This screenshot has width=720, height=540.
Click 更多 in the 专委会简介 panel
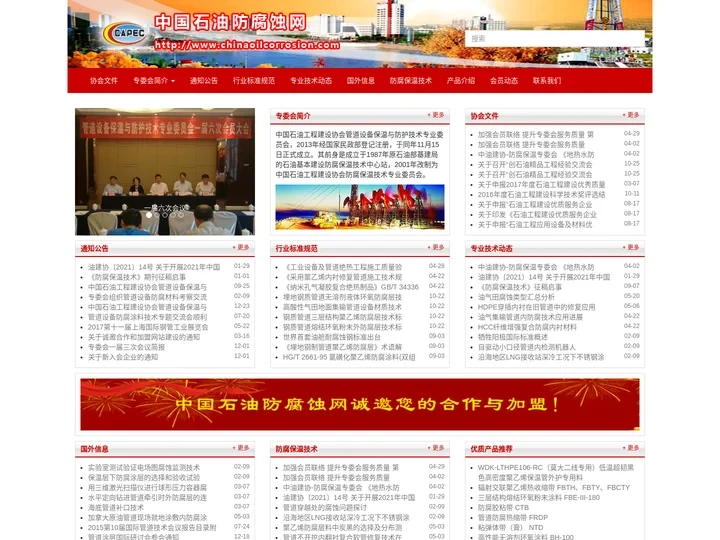click(436, 115)
